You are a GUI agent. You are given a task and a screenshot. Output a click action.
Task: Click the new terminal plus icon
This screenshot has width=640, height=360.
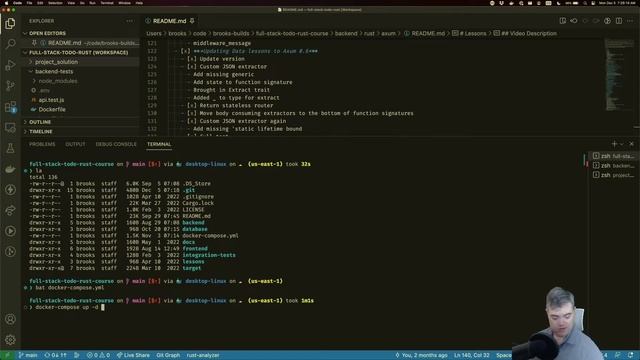pos(614,144)
